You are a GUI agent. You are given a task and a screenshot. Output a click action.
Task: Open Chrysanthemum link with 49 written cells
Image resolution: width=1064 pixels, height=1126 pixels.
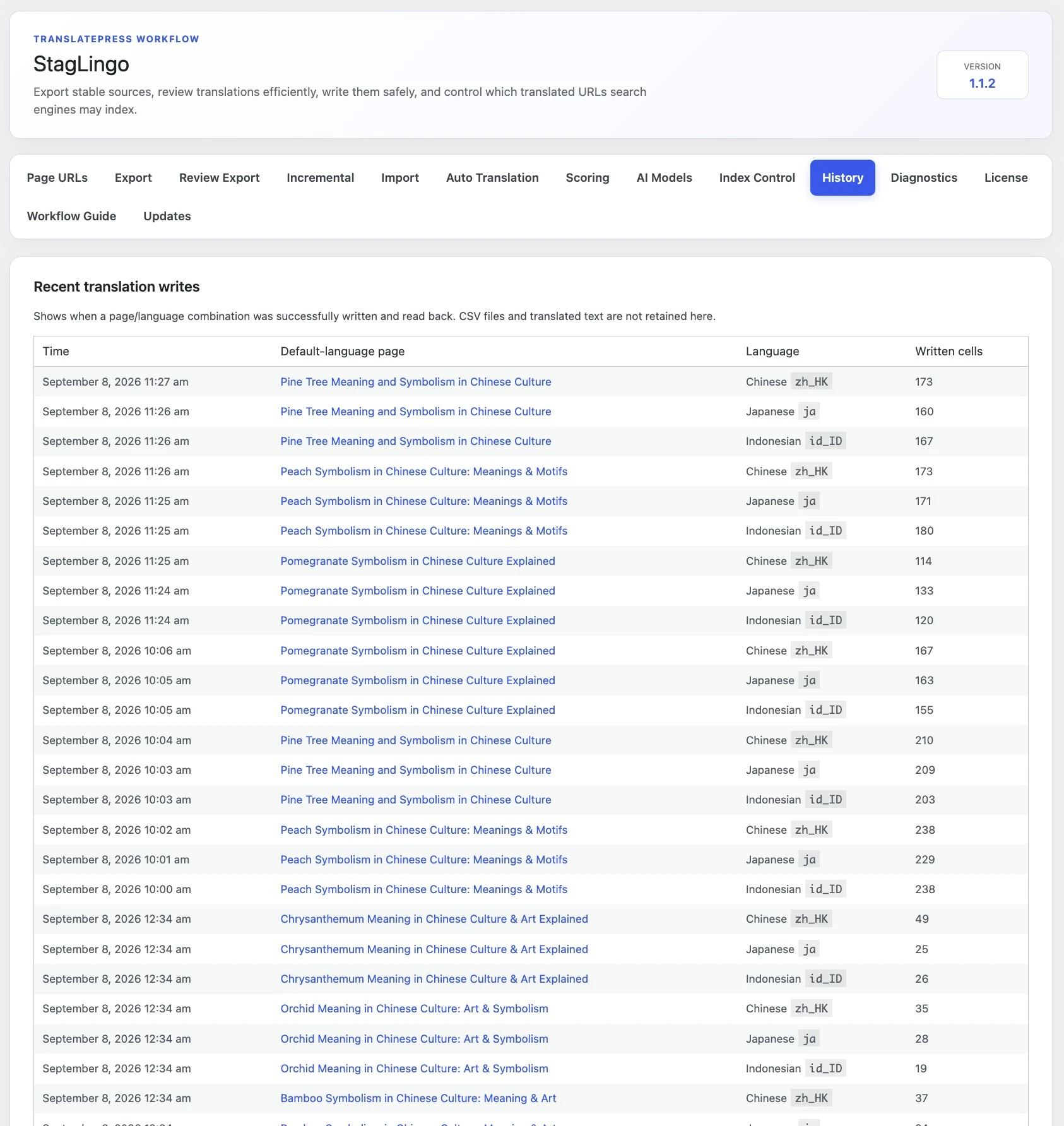pos(434,919)
